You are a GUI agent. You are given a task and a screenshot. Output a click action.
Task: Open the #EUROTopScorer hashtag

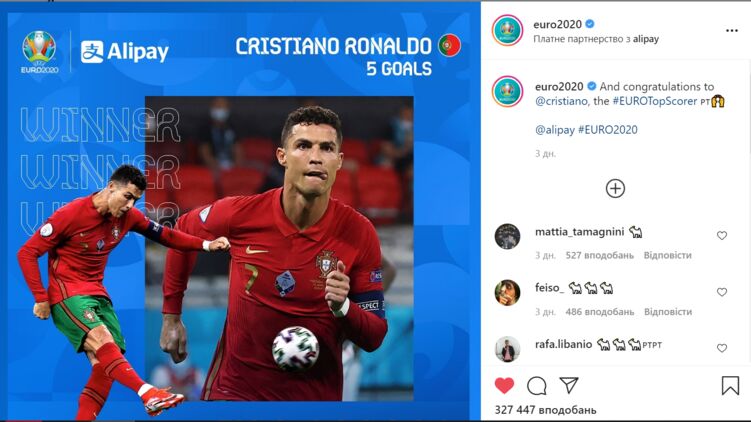point(655,101)
